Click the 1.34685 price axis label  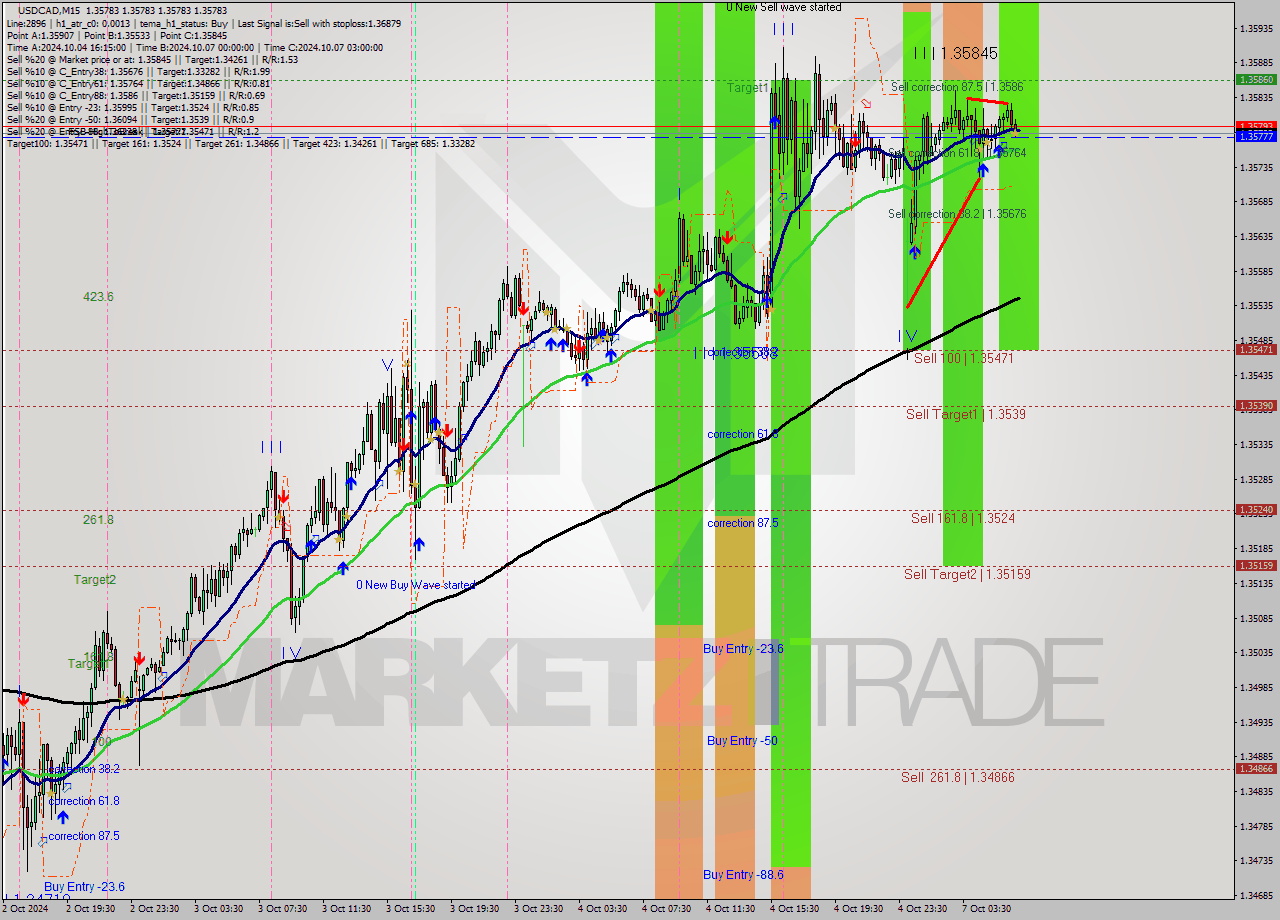(x=1256, y=895)
